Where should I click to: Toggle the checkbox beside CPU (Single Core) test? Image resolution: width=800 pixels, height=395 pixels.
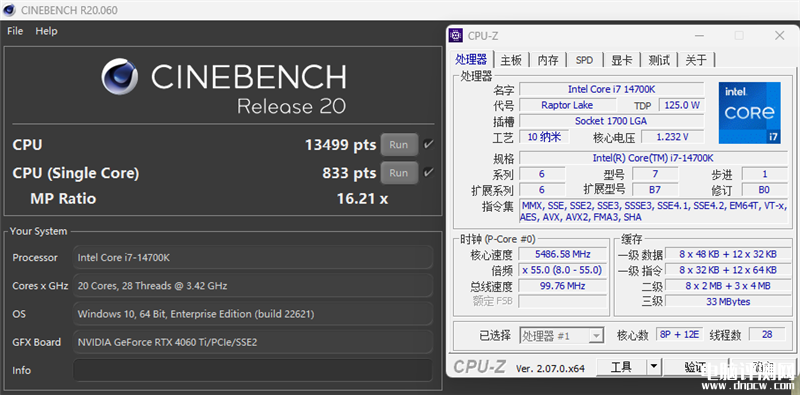(x=429, y=172)
